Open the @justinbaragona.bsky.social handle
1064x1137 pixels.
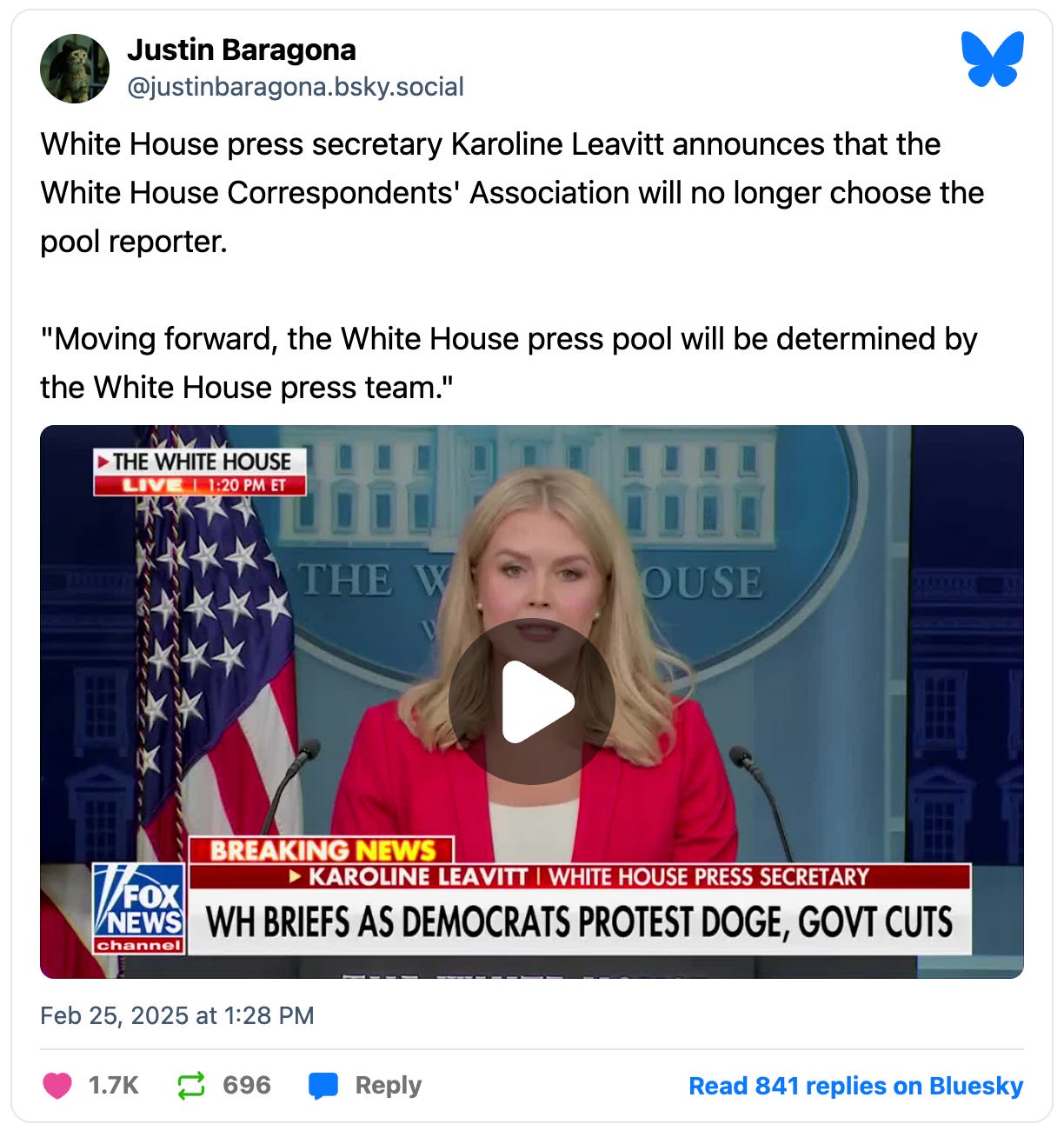[296, 87]
